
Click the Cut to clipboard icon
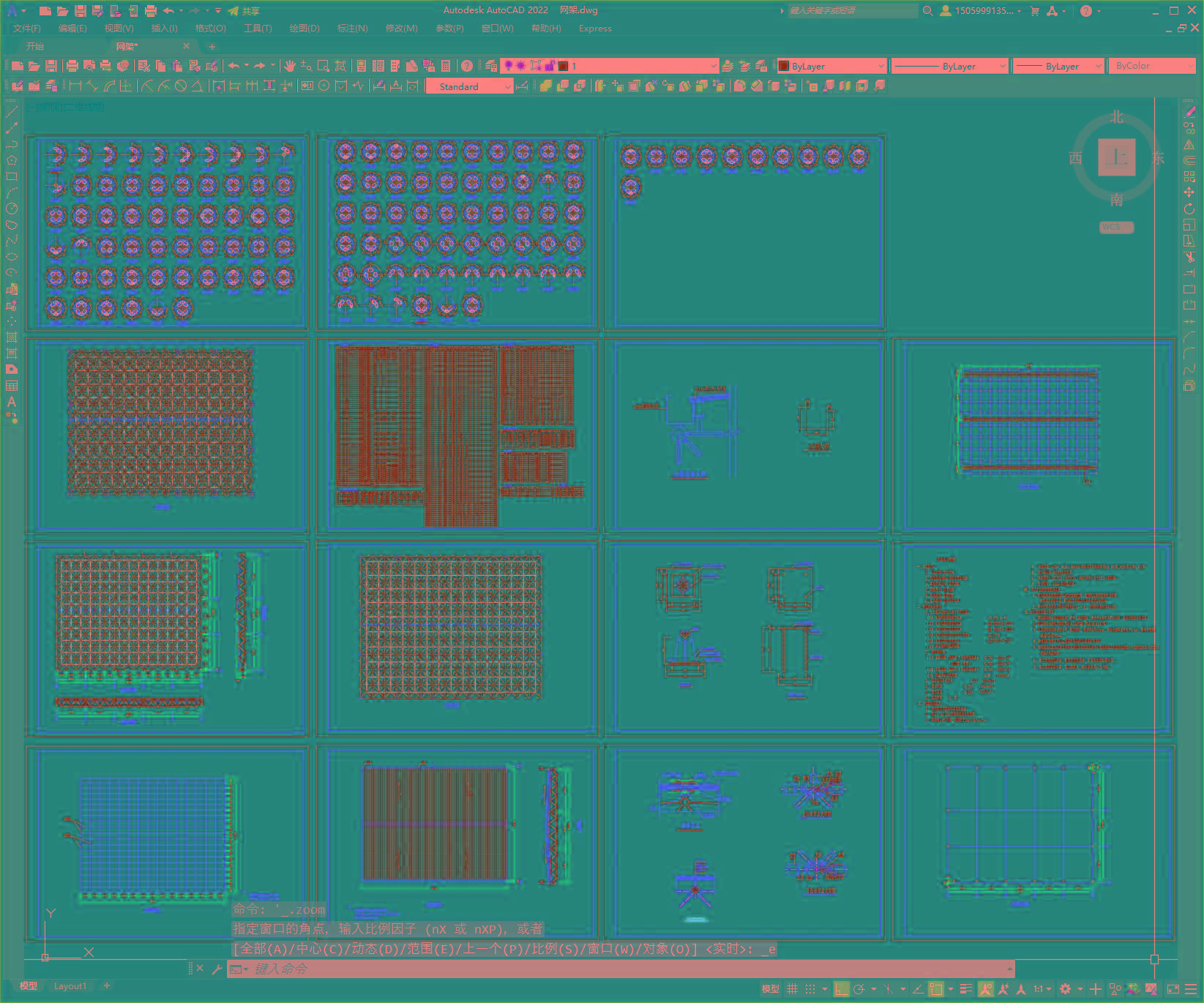click(x=144, y=66)
